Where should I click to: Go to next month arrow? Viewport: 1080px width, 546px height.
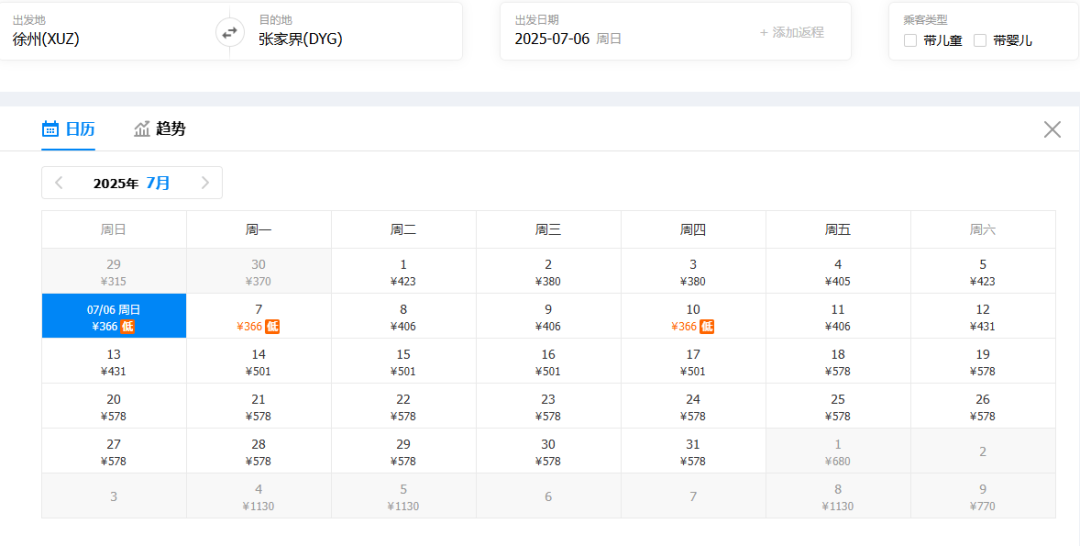pyautogui.click(x=205, y=182)
